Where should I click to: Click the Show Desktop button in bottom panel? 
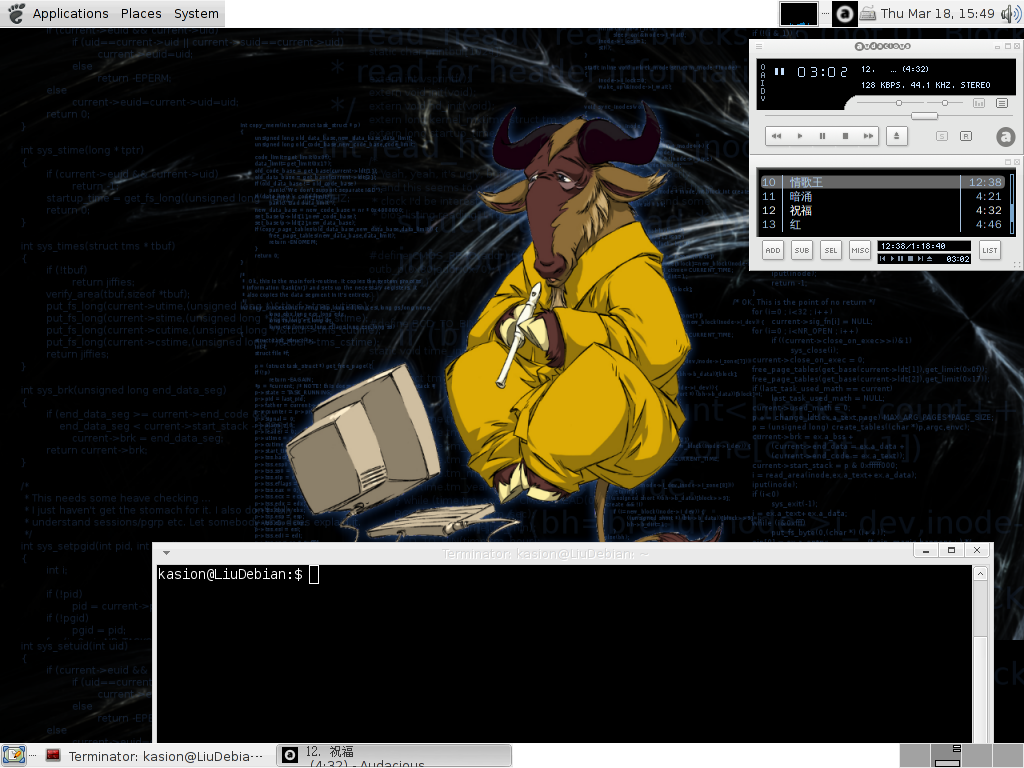click(x=14, y=756)
